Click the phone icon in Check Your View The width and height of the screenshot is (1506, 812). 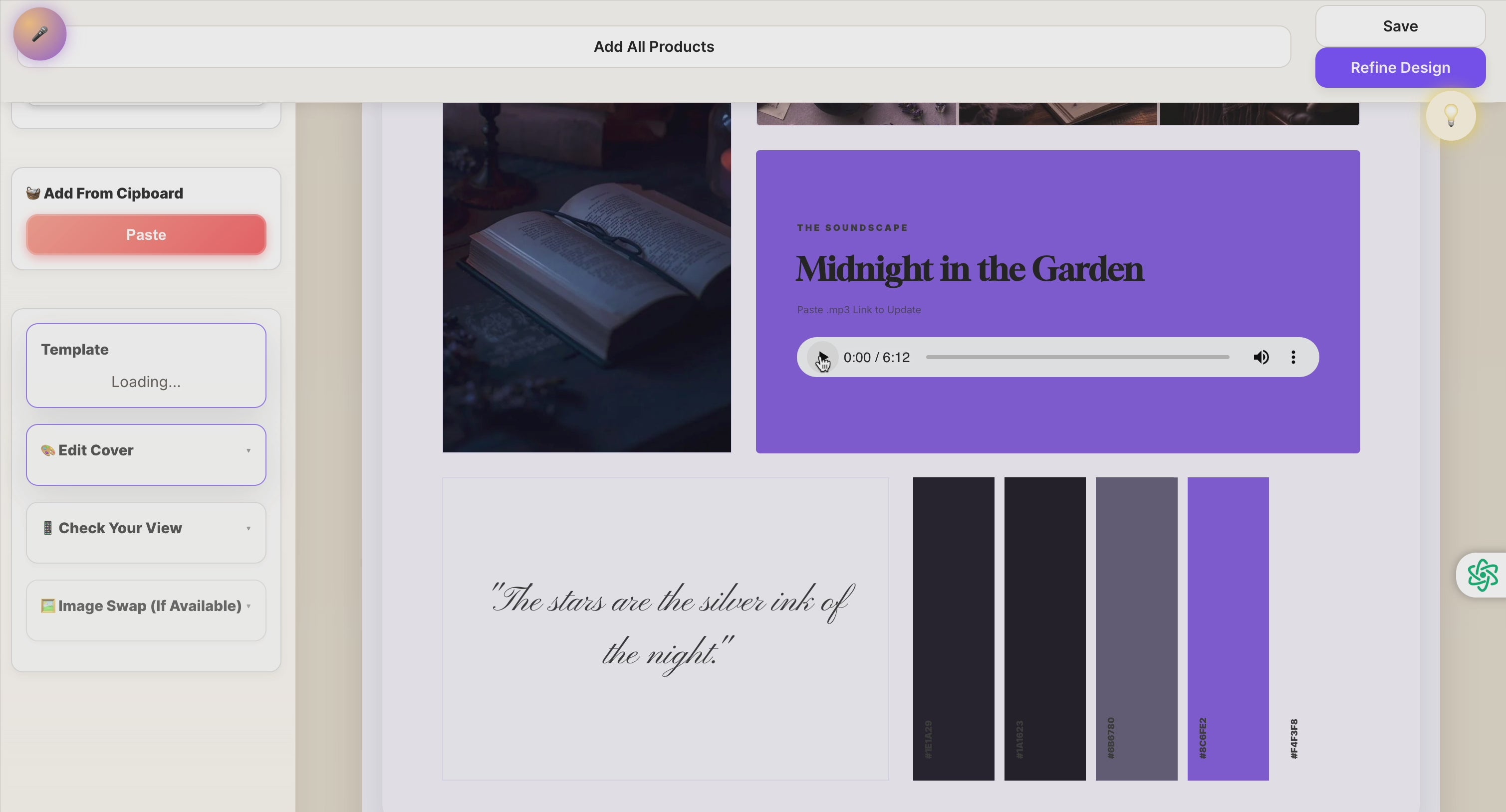coord(48,528)
